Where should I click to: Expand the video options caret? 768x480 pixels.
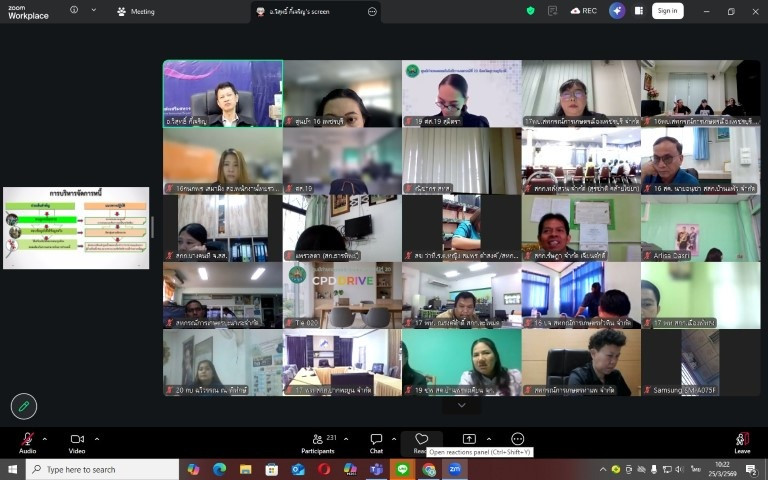coord(96,438)
